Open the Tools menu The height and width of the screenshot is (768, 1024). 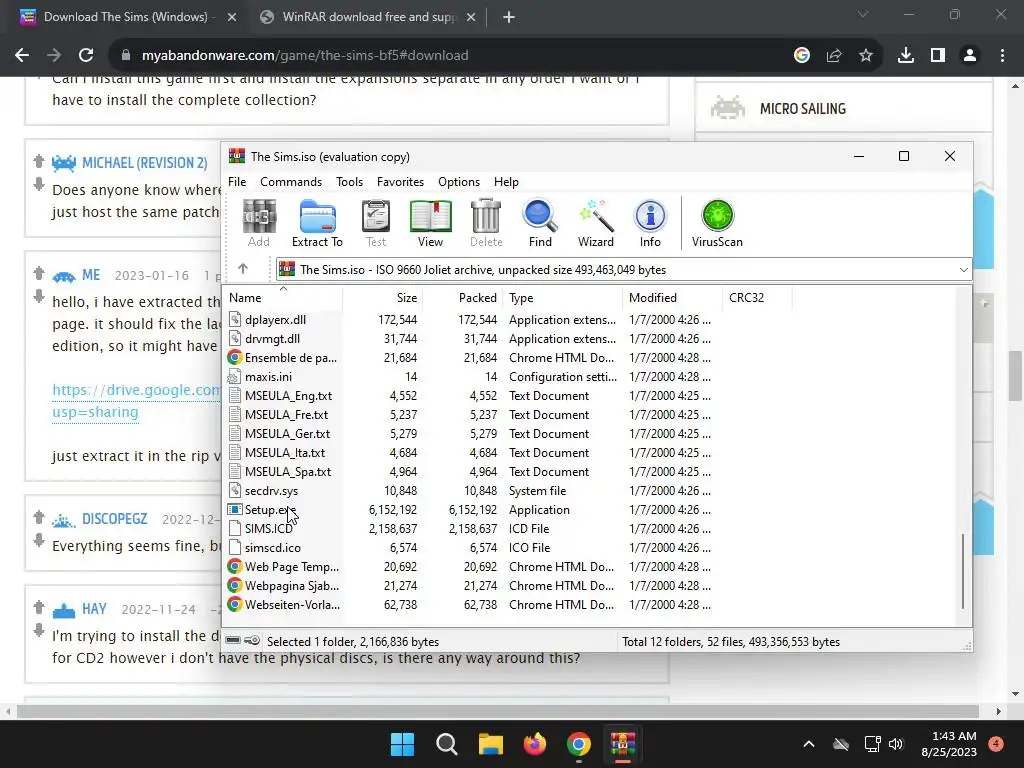click(x=349, y=182)
